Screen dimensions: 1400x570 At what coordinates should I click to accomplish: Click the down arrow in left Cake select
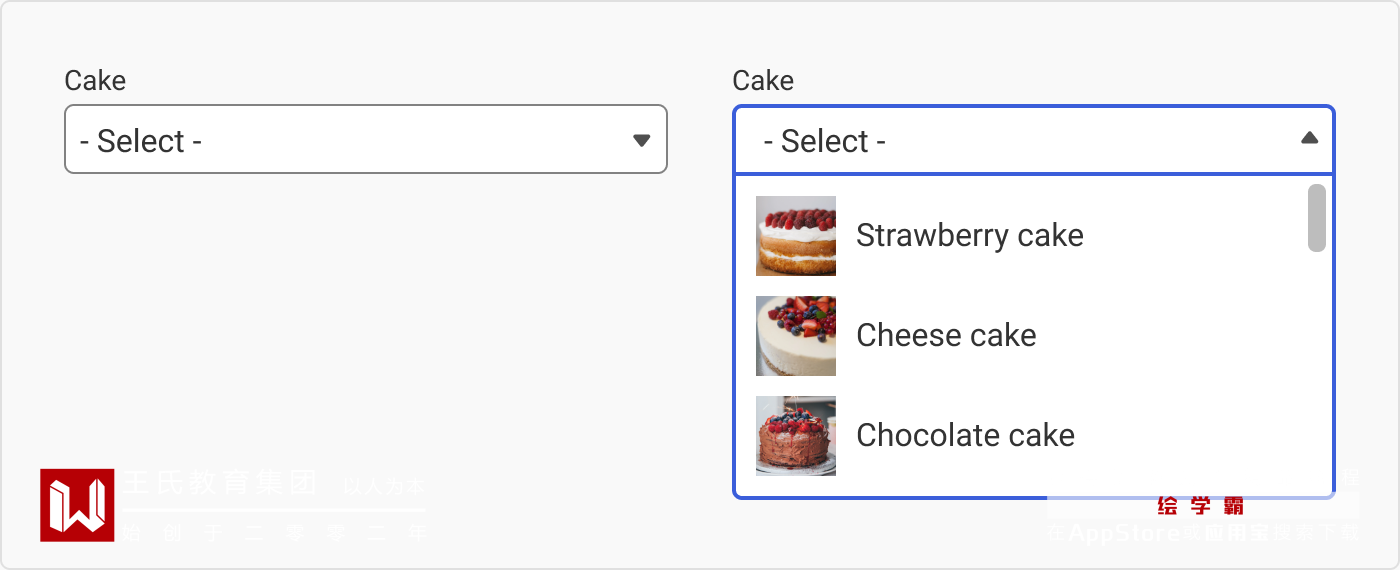[x=642, y=140]
